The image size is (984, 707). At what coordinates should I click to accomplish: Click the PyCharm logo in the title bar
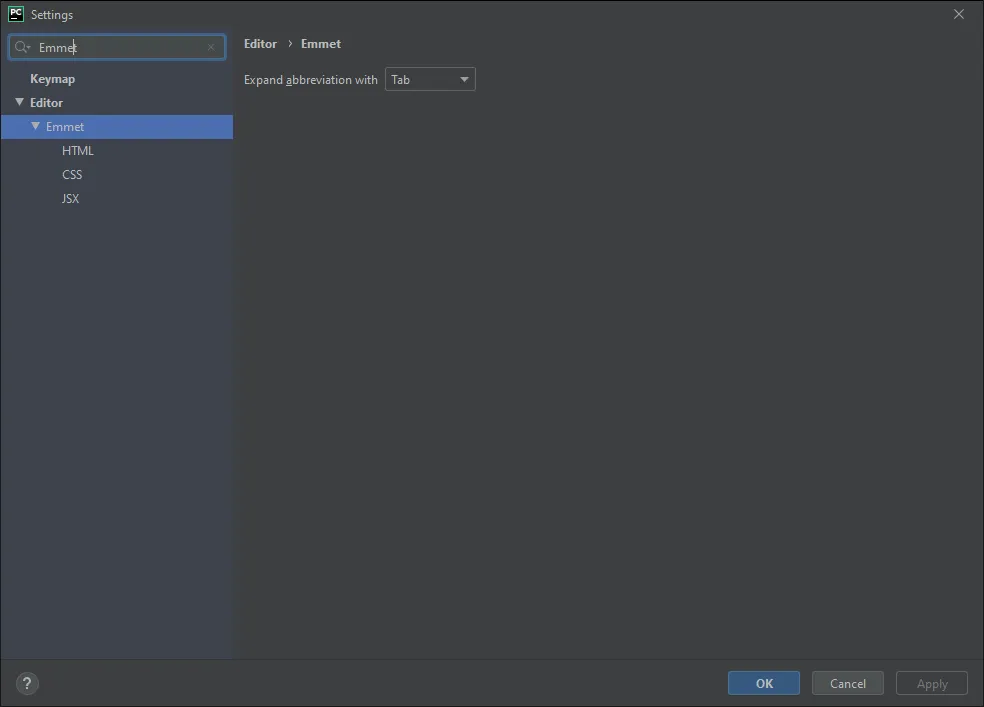16,14
